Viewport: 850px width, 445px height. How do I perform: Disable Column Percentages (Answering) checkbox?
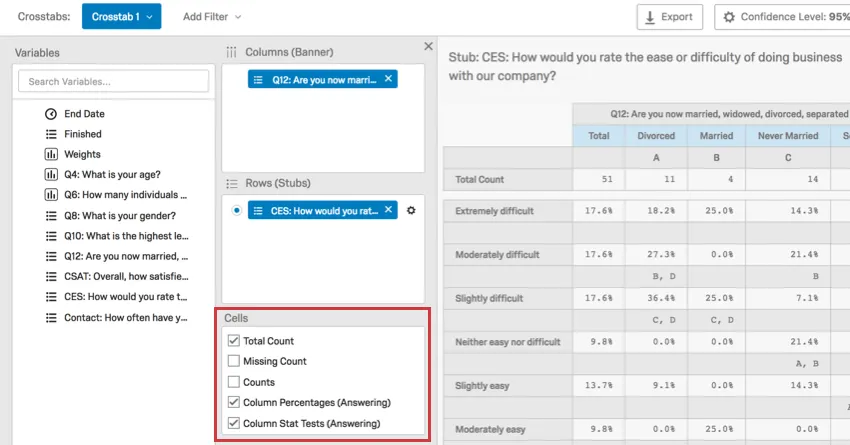(x=234, y=402)
